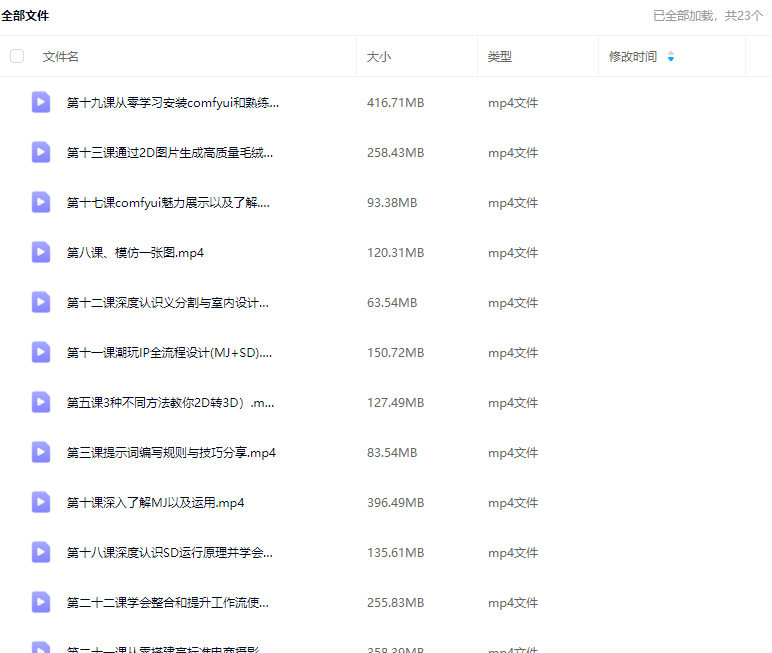772x653 pixels.
Task: Click video icon for 第三课提示词 file
Action: pos(41,452)
